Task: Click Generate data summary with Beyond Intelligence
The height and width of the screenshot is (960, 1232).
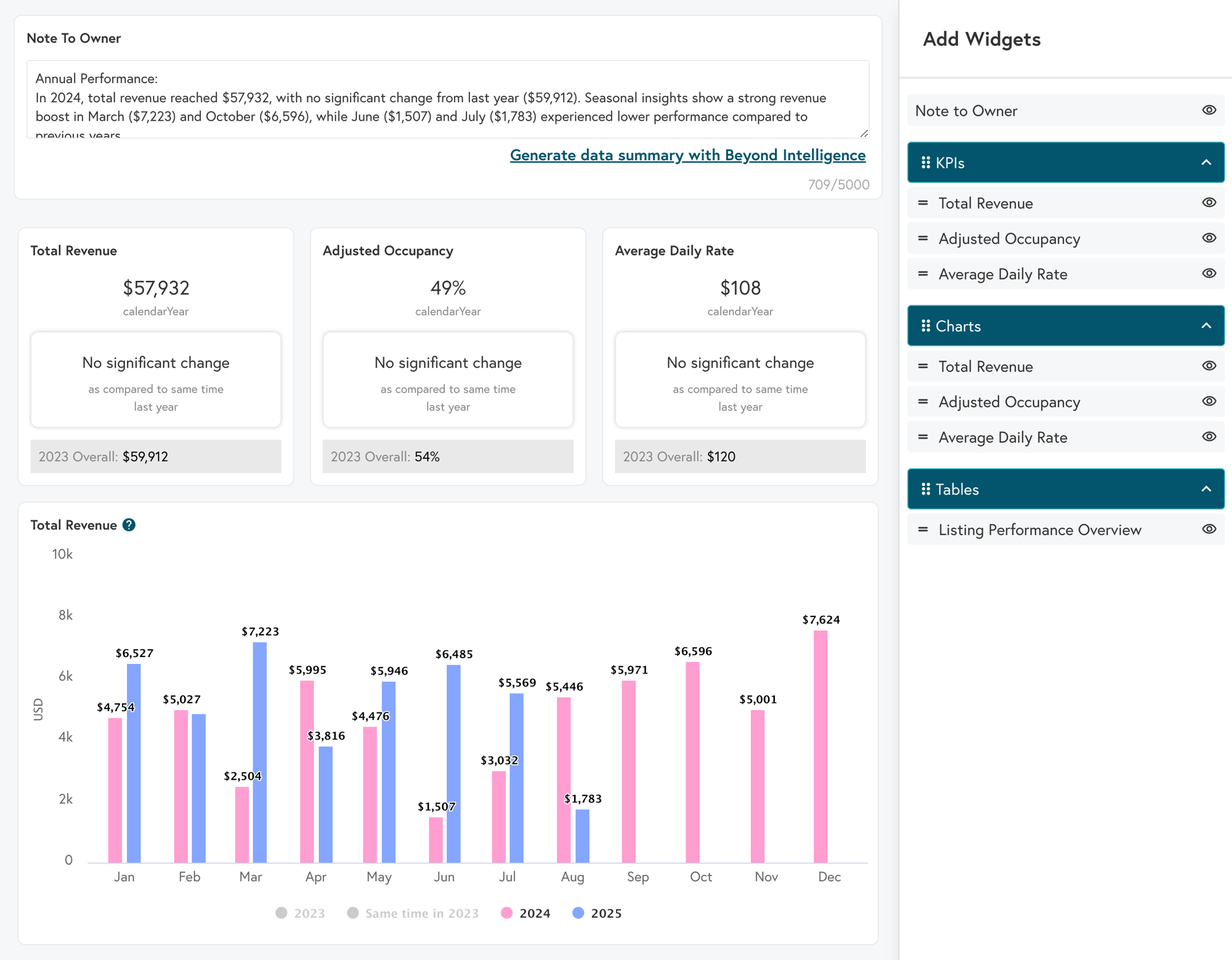Action: pos(688,156)
